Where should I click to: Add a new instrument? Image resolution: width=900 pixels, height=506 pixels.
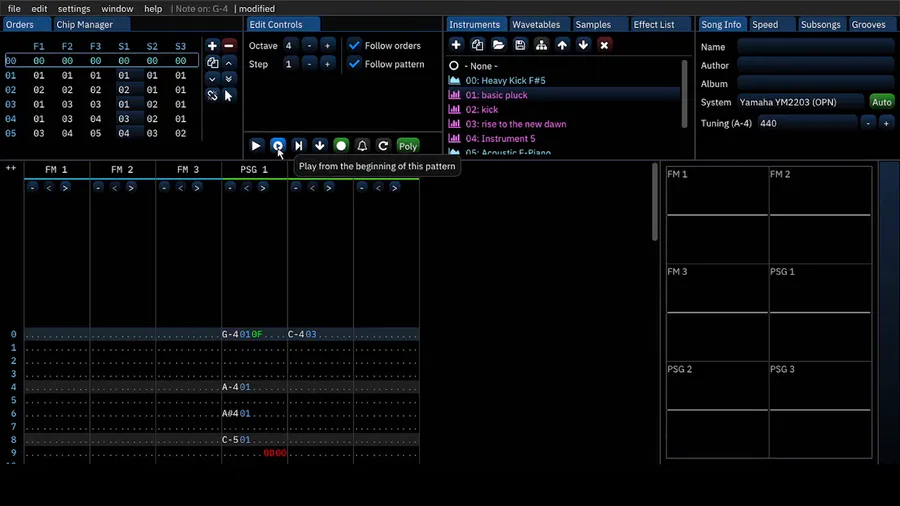pyautogui.click(x=456, y=45)
